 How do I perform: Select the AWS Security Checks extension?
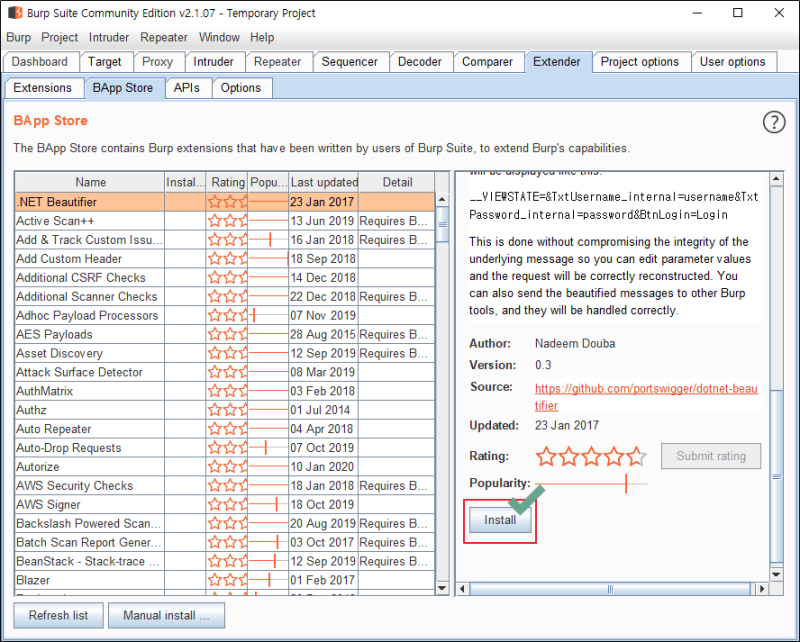pyautogui.click(x=224, y=485)
